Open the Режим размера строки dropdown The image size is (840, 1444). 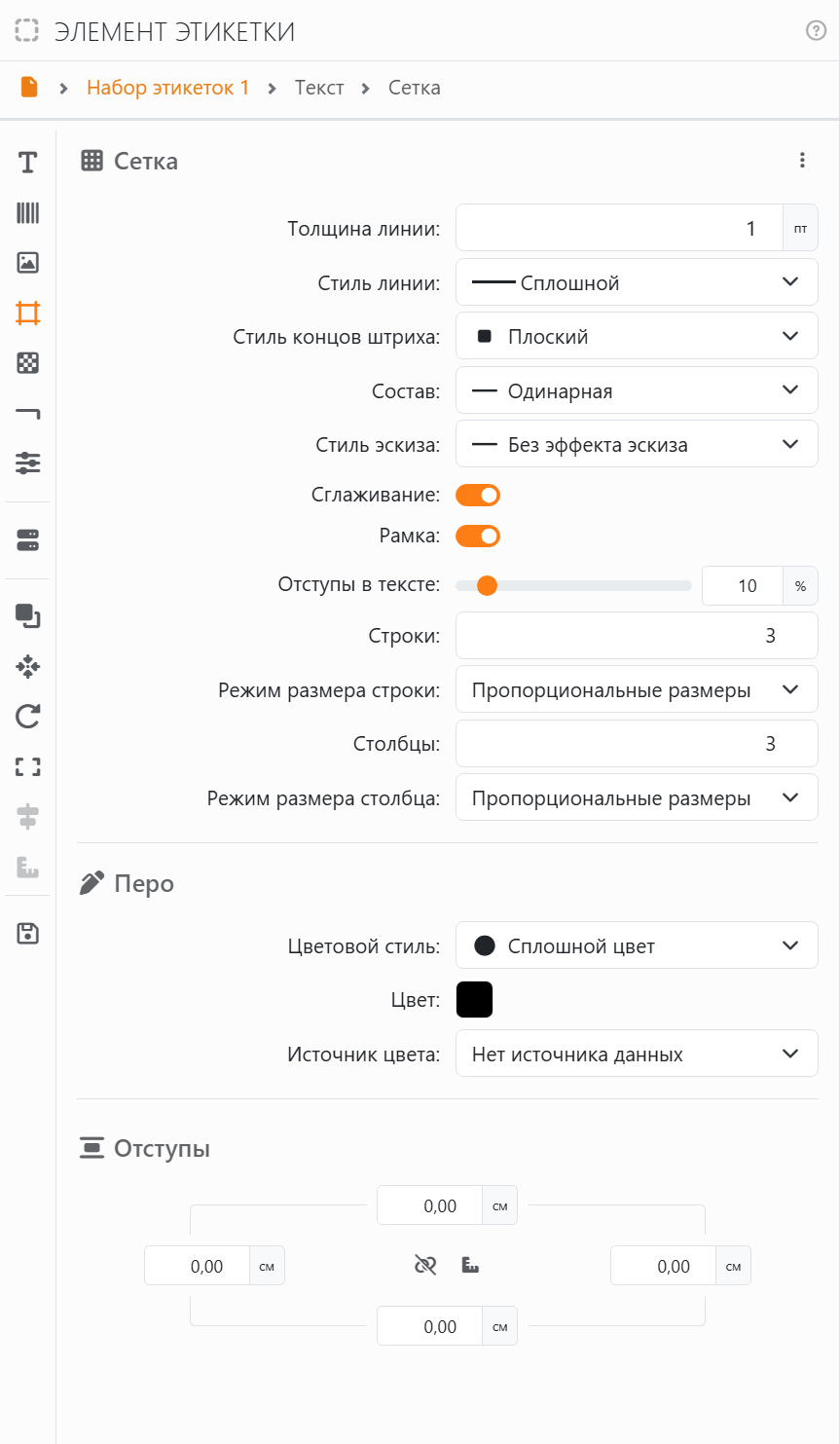tap(637, 690)
